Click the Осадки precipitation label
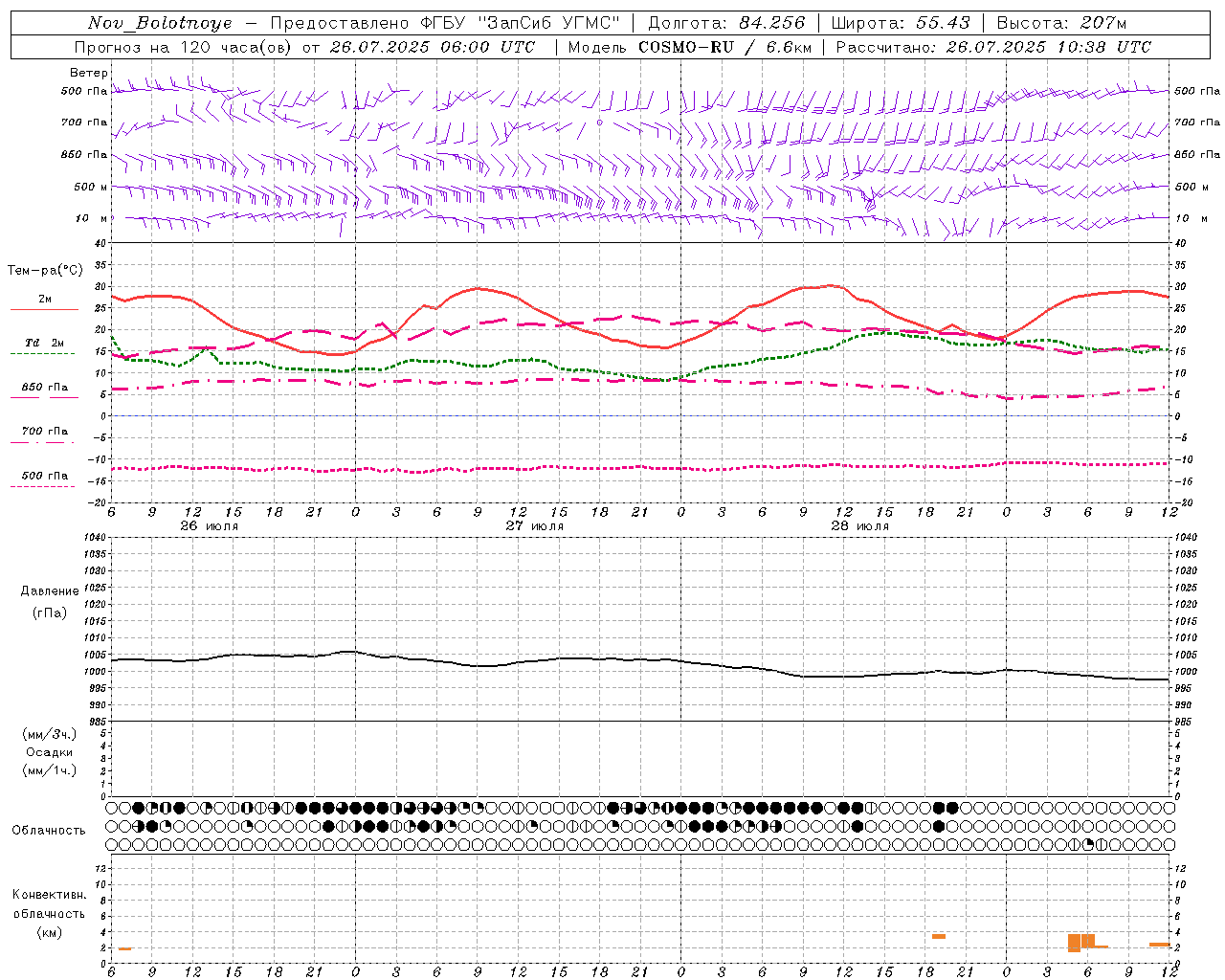Image resolution: width=1225 pixels, height=980 pixels. (x=50, y=752)
